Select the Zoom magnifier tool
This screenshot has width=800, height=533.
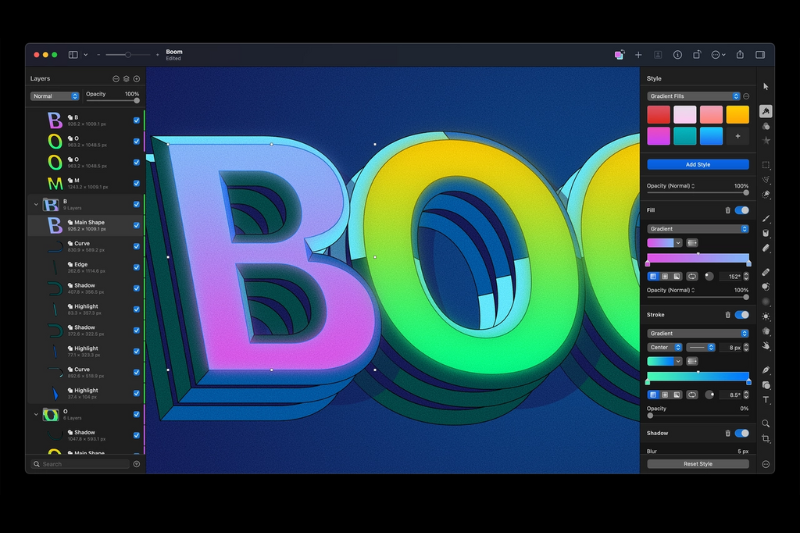click(765, 423)
